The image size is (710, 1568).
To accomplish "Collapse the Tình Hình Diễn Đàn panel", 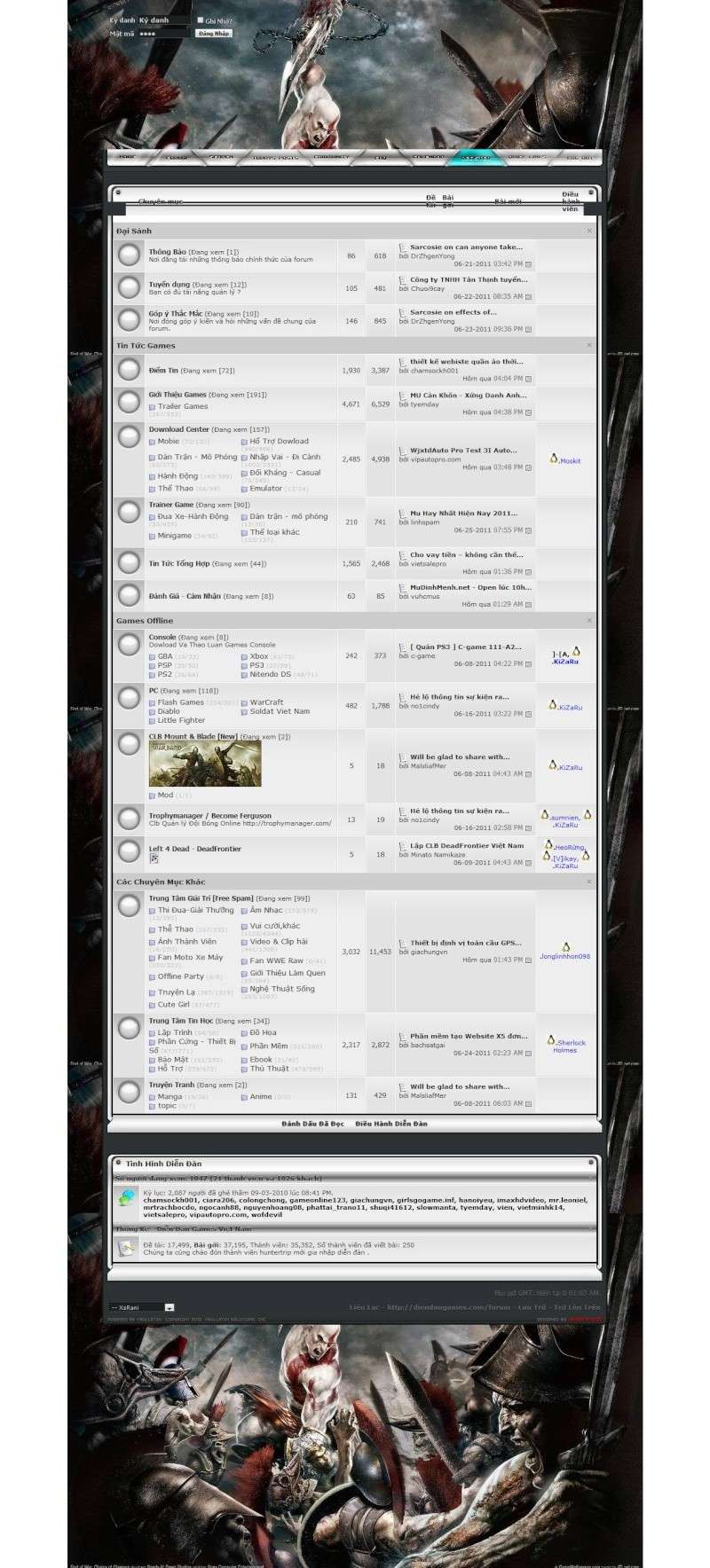I will [x=590, y=1162].
